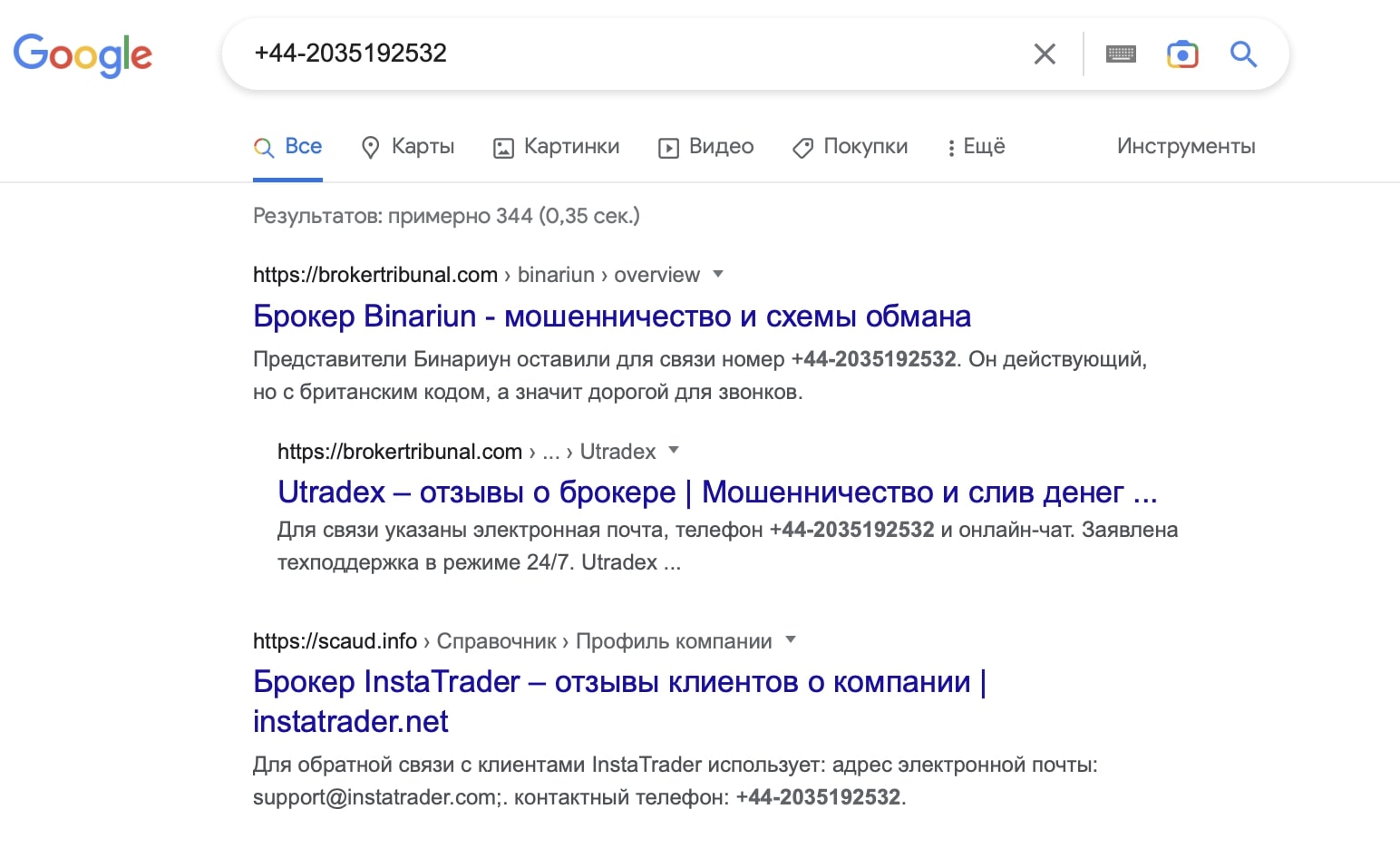This screenshot has width=1400, height=858.
Task: Select the Все results tab
Action: [287, 147]
